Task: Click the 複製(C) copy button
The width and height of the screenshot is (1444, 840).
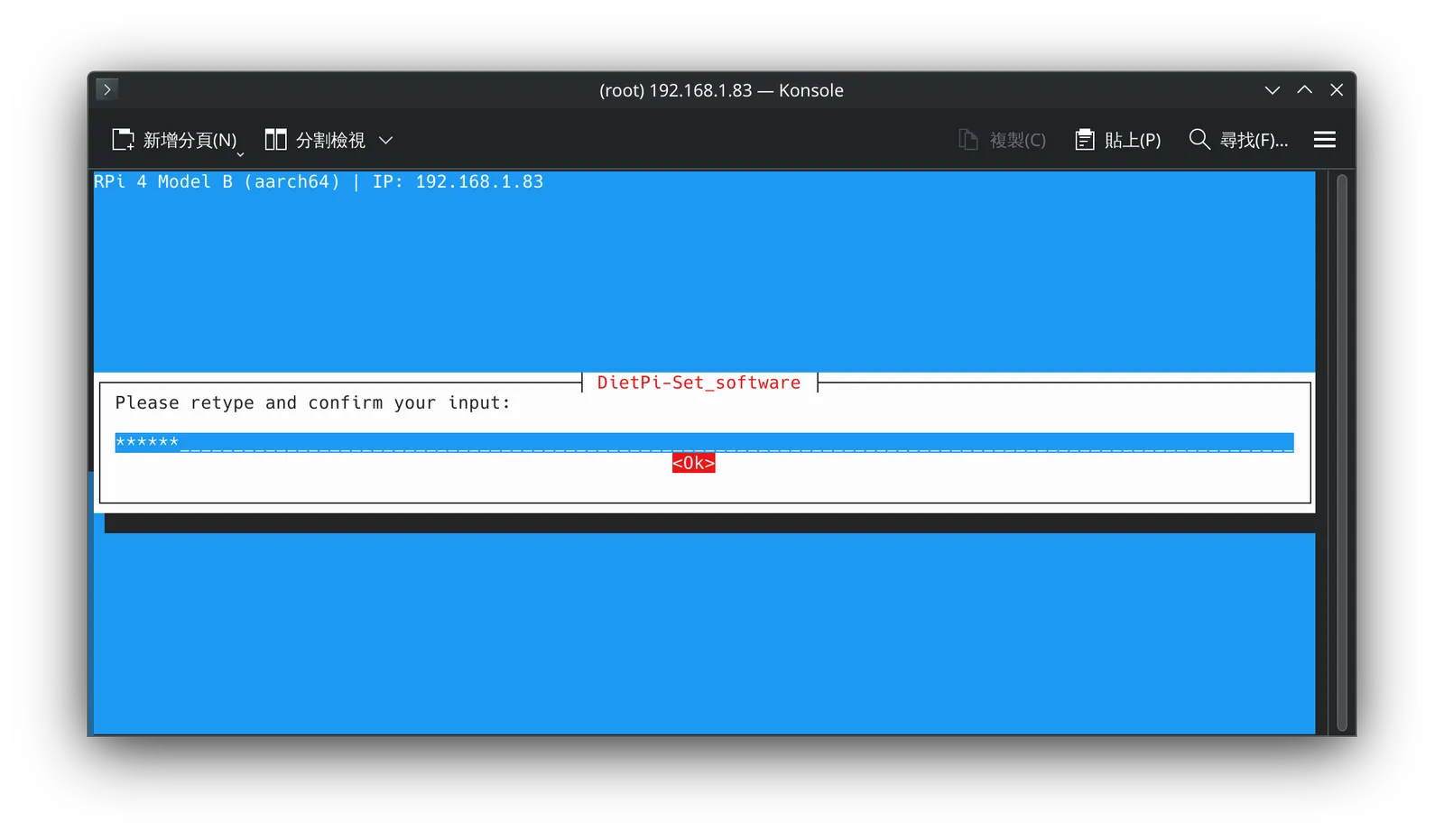Action: tap(1002, 140)
